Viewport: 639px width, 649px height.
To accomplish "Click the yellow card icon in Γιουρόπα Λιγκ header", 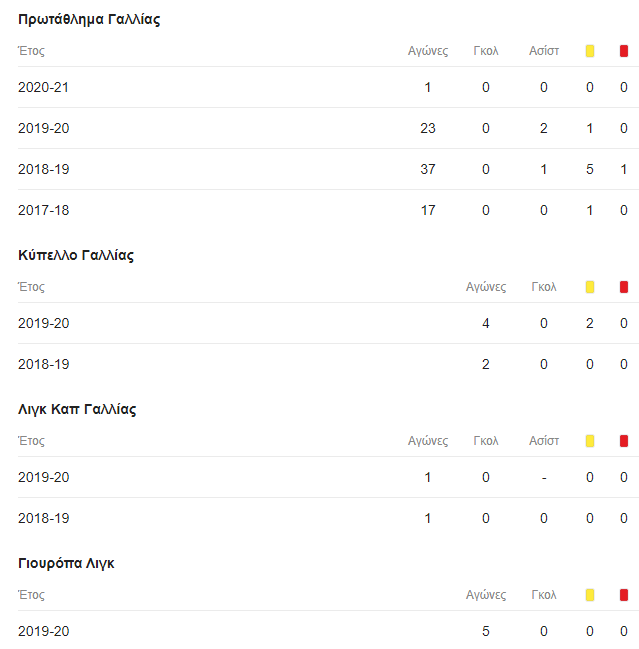I will click(x=590, y=595).
